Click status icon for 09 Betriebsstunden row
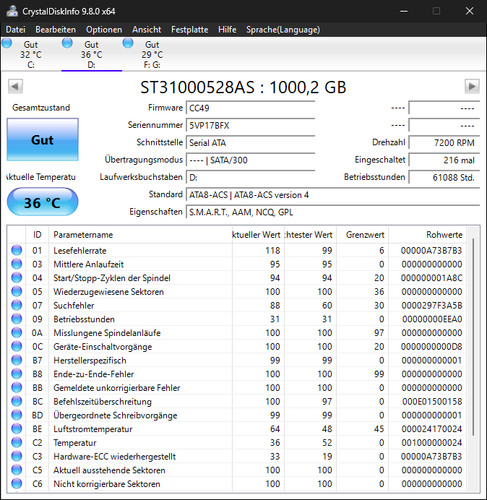The height and width of the screenshot is (500, 487). pyautogui.click(x=17, y=319)
